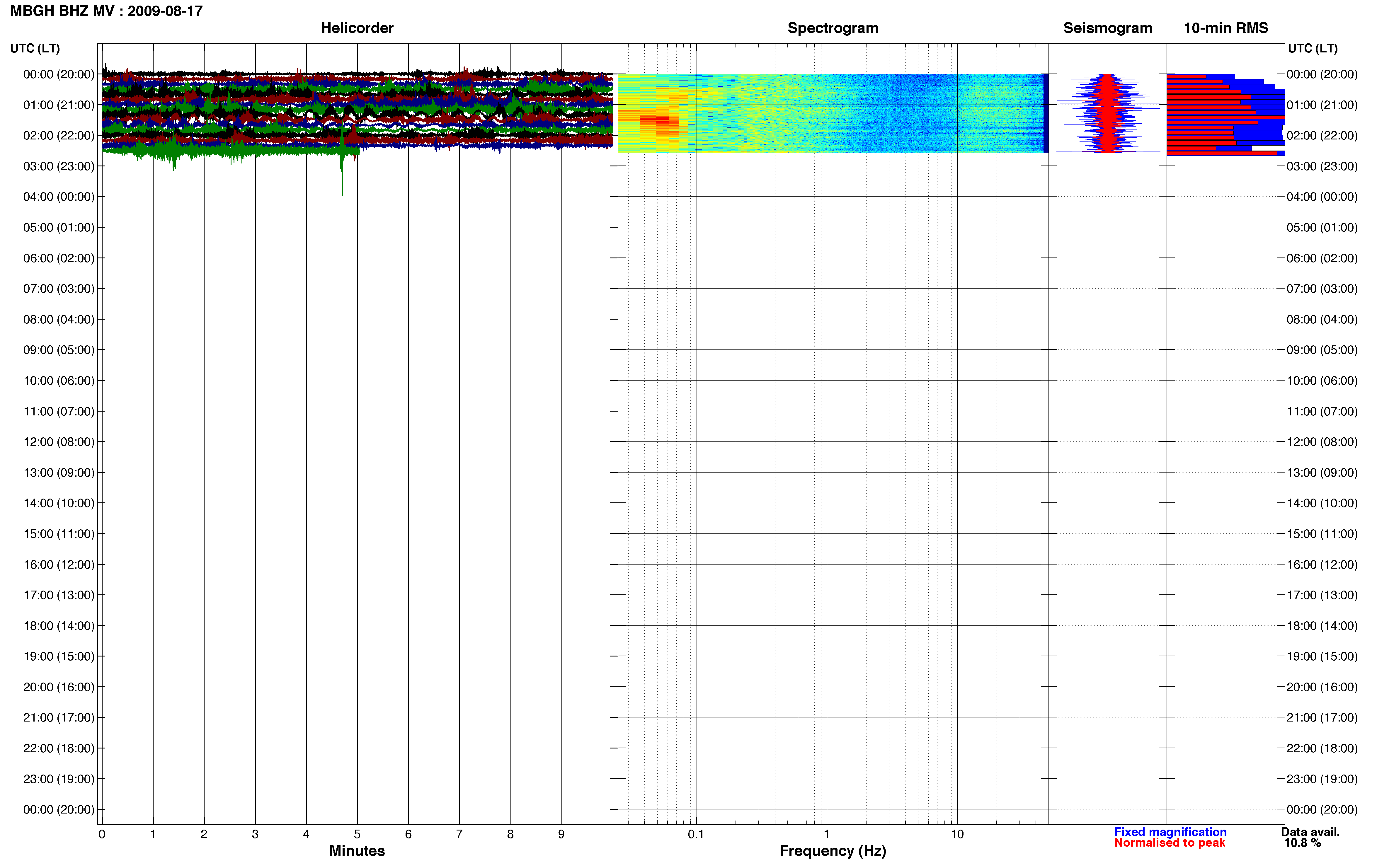1389x868 pixels.
Task: Select the 10-min RMS panel heading
Action: click(x=1225, y=28)
